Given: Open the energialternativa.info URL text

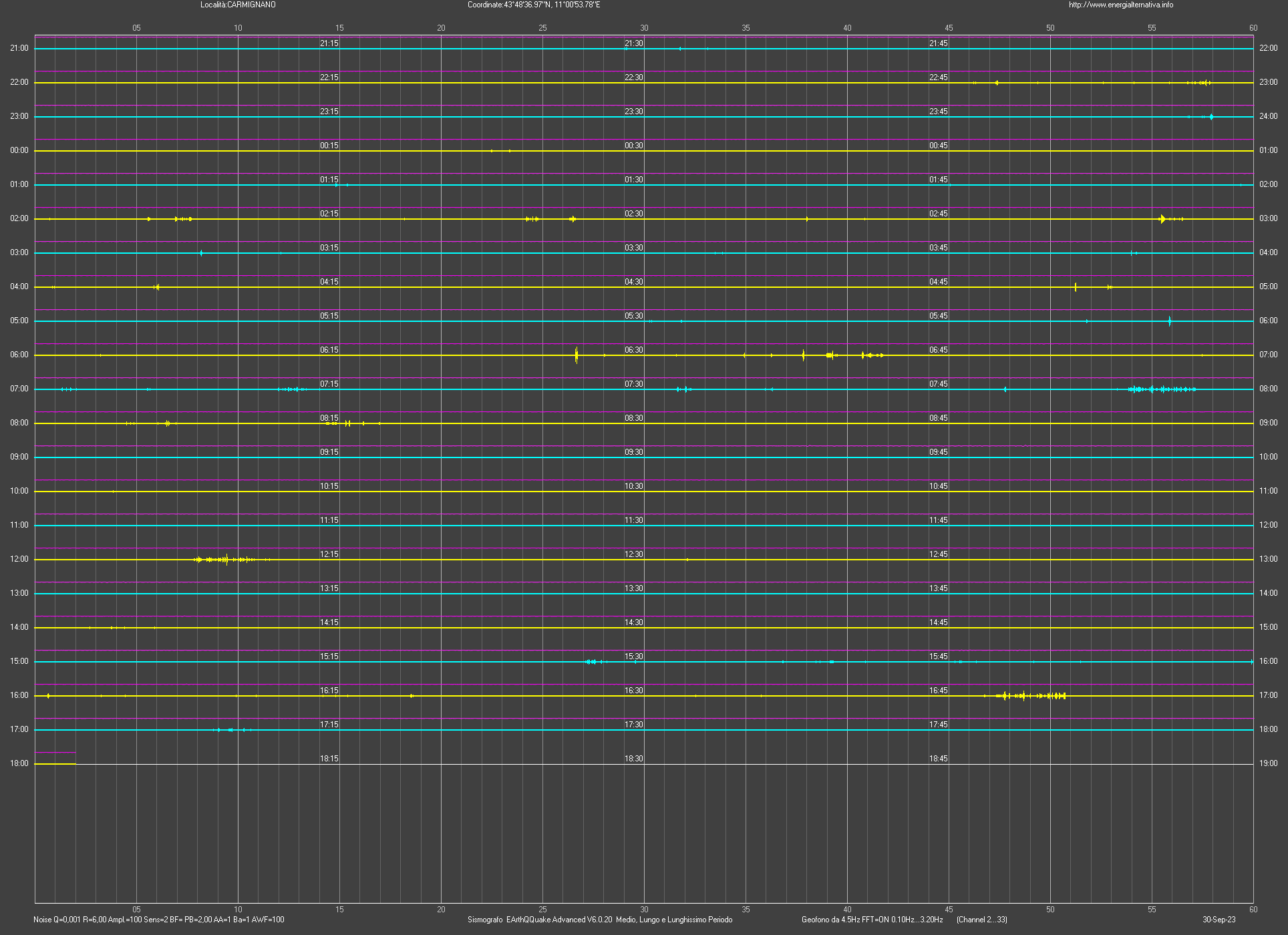Looking at the screenshot, I should click(x=1121, y=5).
